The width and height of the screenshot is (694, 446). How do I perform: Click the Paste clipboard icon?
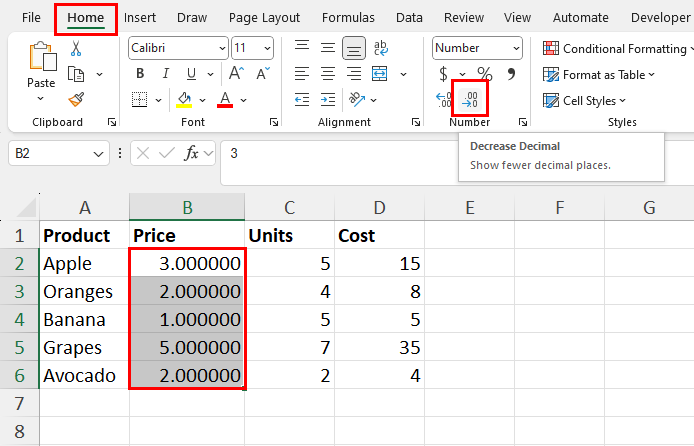click(x=42, y=57)
